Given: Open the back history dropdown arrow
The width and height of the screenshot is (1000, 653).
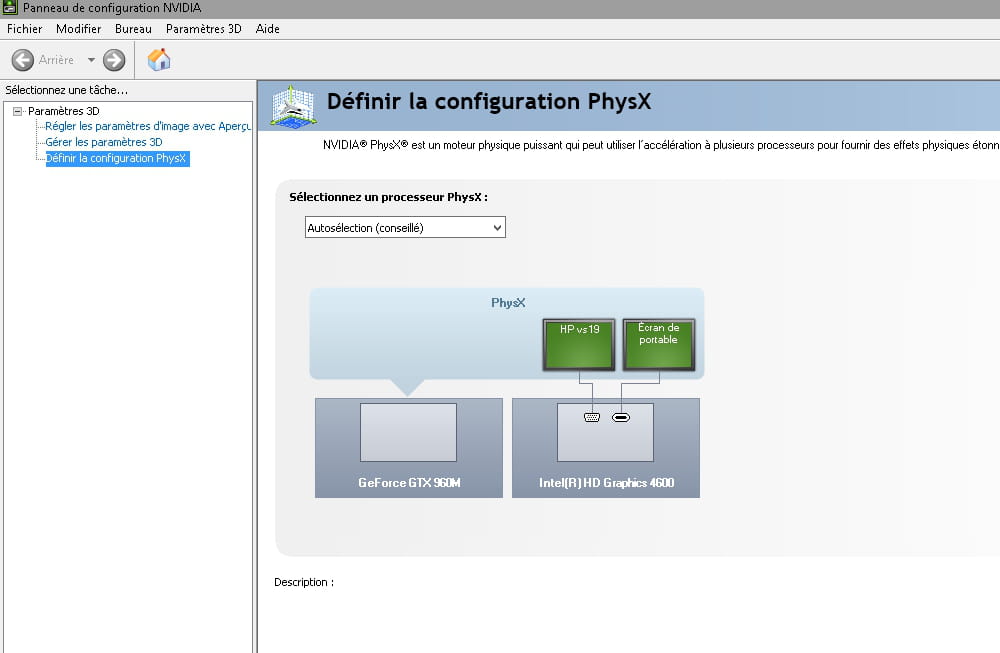Looking at the screenshot, I should tap(91, 60).
